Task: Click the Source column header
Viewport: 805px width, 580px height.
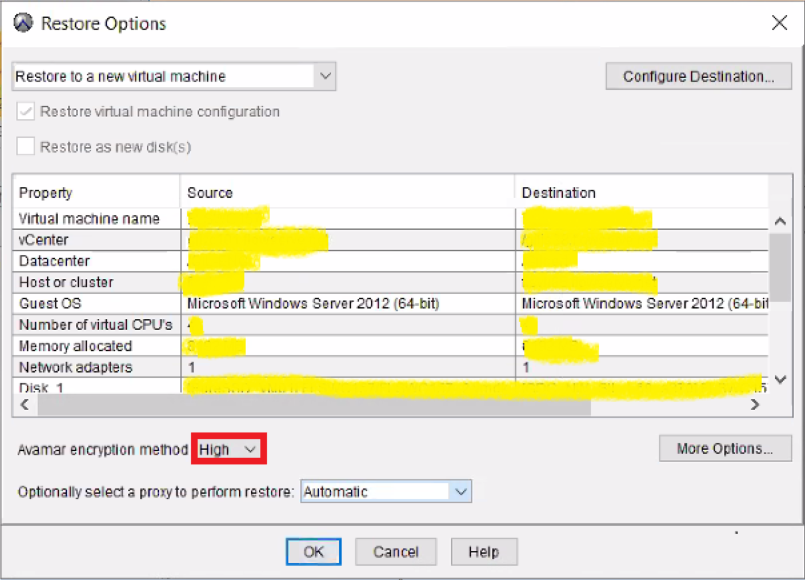Action: (346, 193)
